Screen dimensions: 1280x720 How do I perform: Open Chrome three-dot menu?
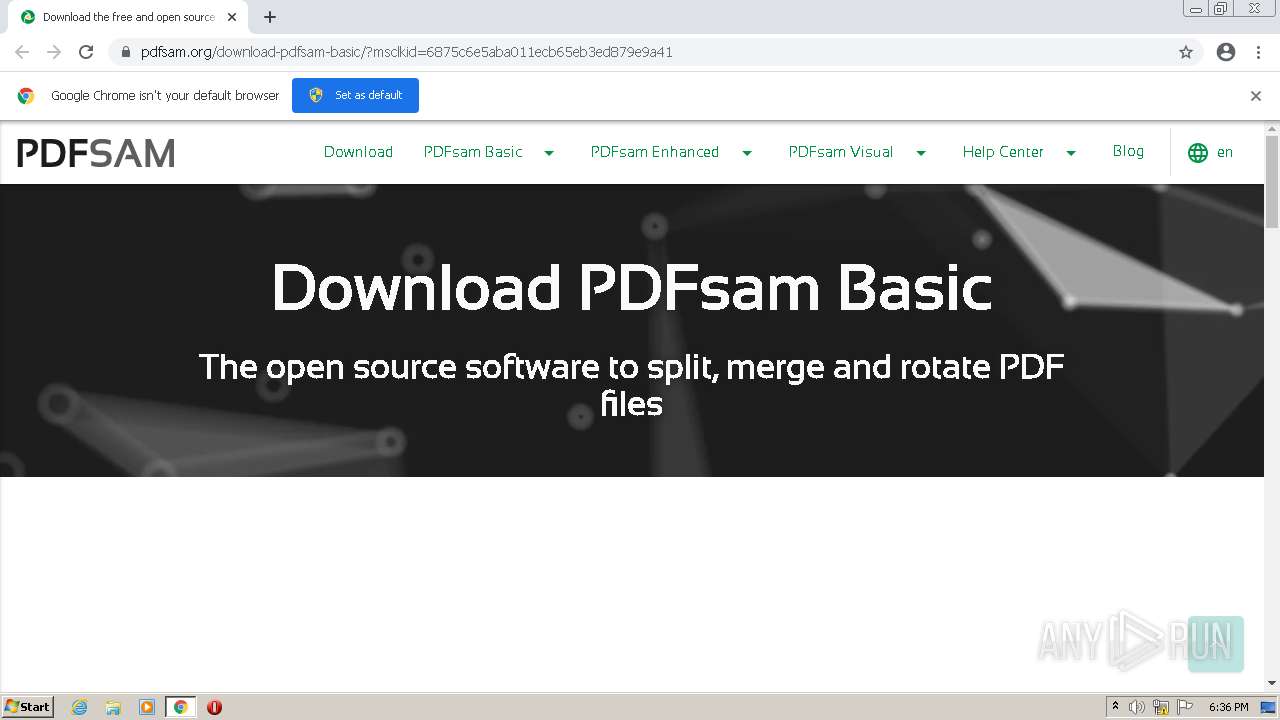tap(1258, 52)
